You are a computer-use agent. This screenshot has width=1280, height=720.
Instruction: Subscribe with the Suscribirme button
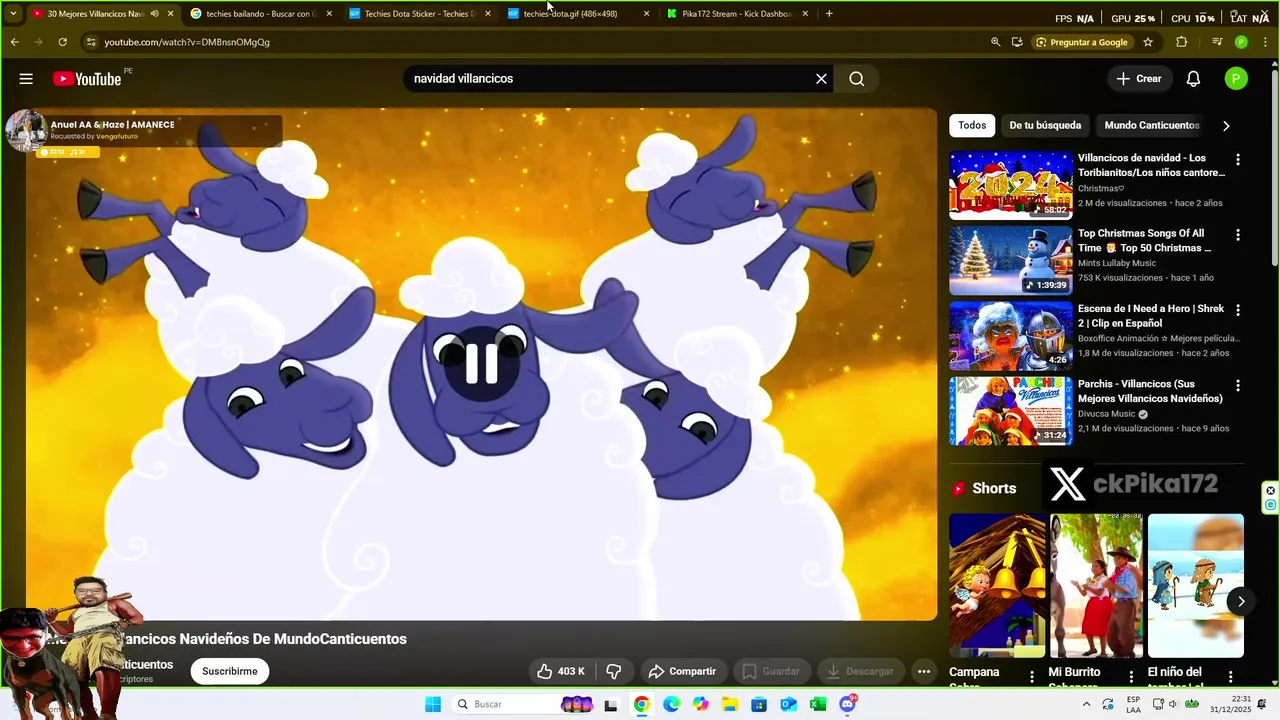click(230, 671)
